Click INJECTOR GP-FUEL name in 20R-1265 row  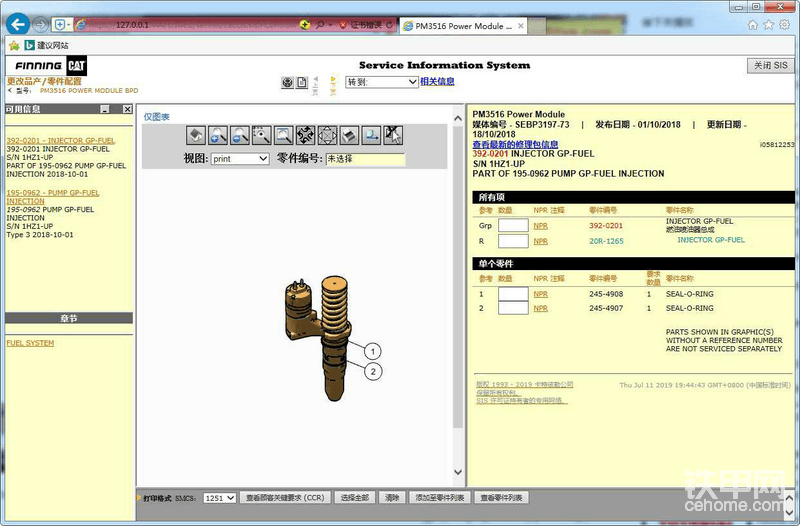click(711, 240)
